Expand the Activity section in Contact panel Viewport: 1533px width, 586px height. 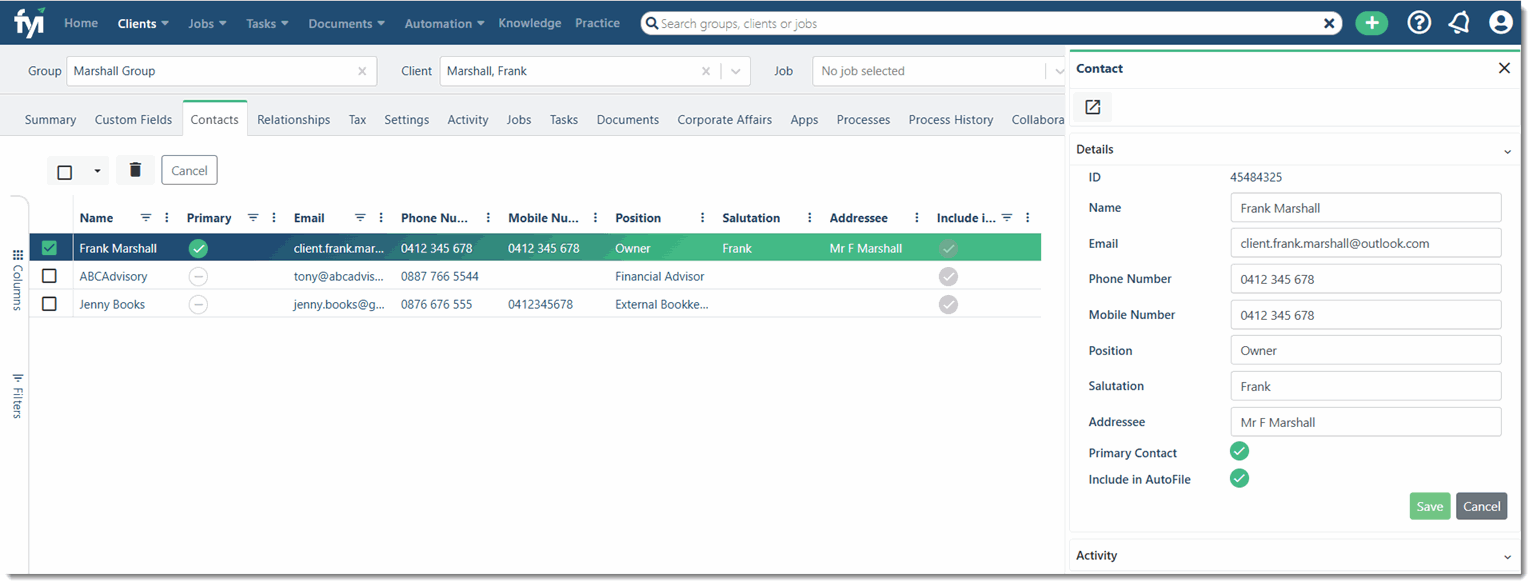point(1507,557)
